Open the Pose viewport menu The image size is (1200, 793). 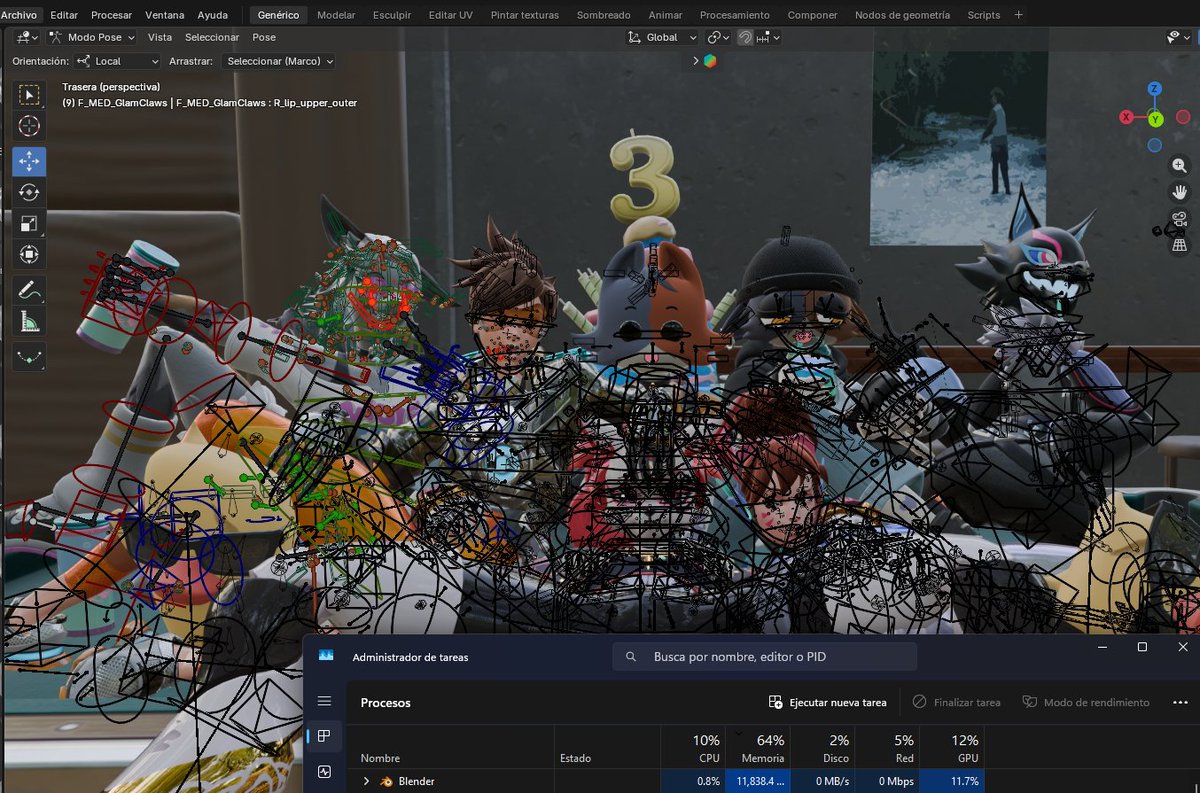click(x=264, y=37)
